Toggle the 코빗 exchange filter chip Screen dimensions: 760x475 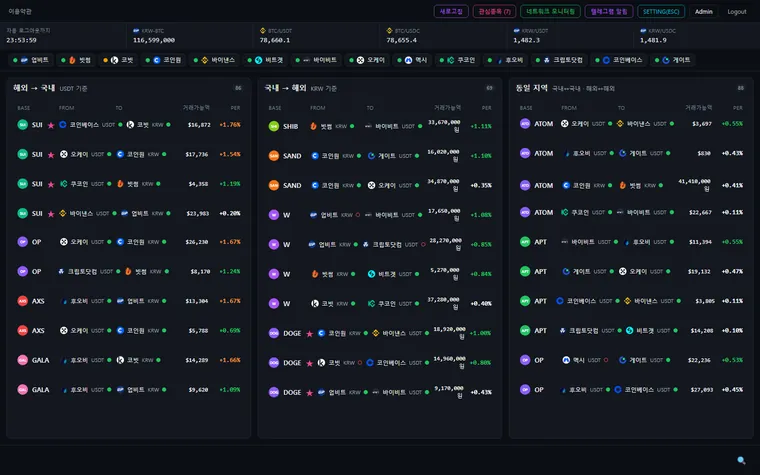[x=118, y=60]
